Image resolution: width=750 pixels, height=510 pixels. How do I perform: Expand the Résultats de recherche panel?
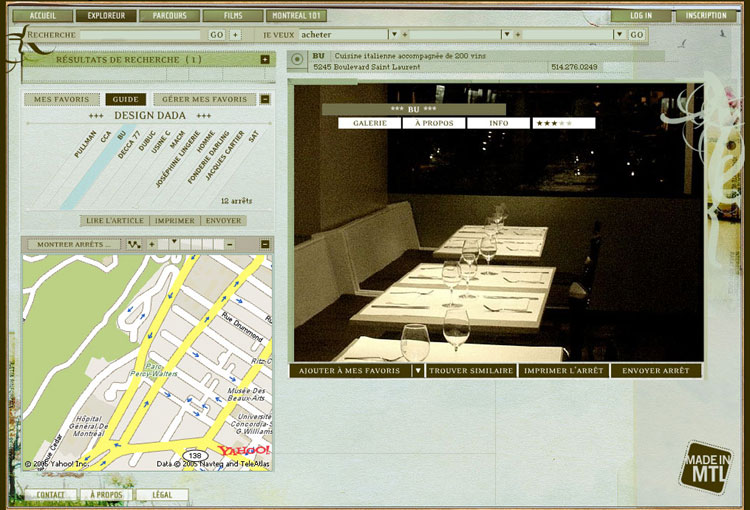pos(265,60)
